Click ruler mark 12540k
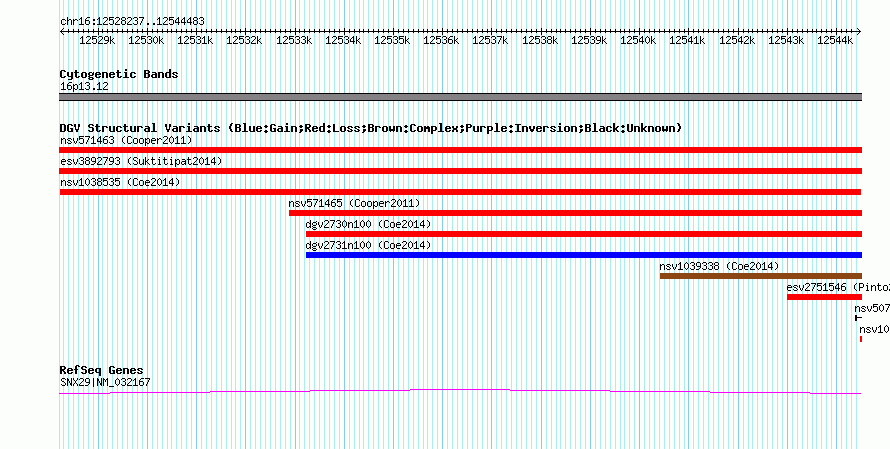The height and width of the screenshot is (449, 890). pos(639,41)
